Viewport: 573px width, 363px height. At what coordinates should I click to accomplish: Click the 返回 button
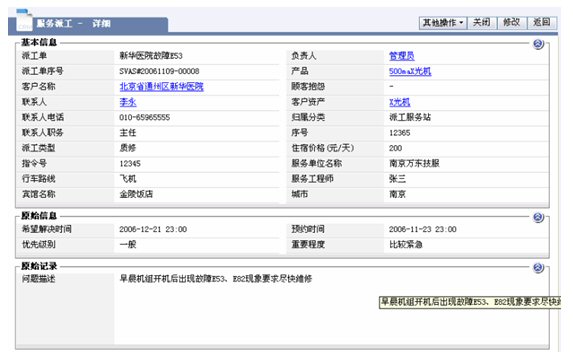[542, 23]
